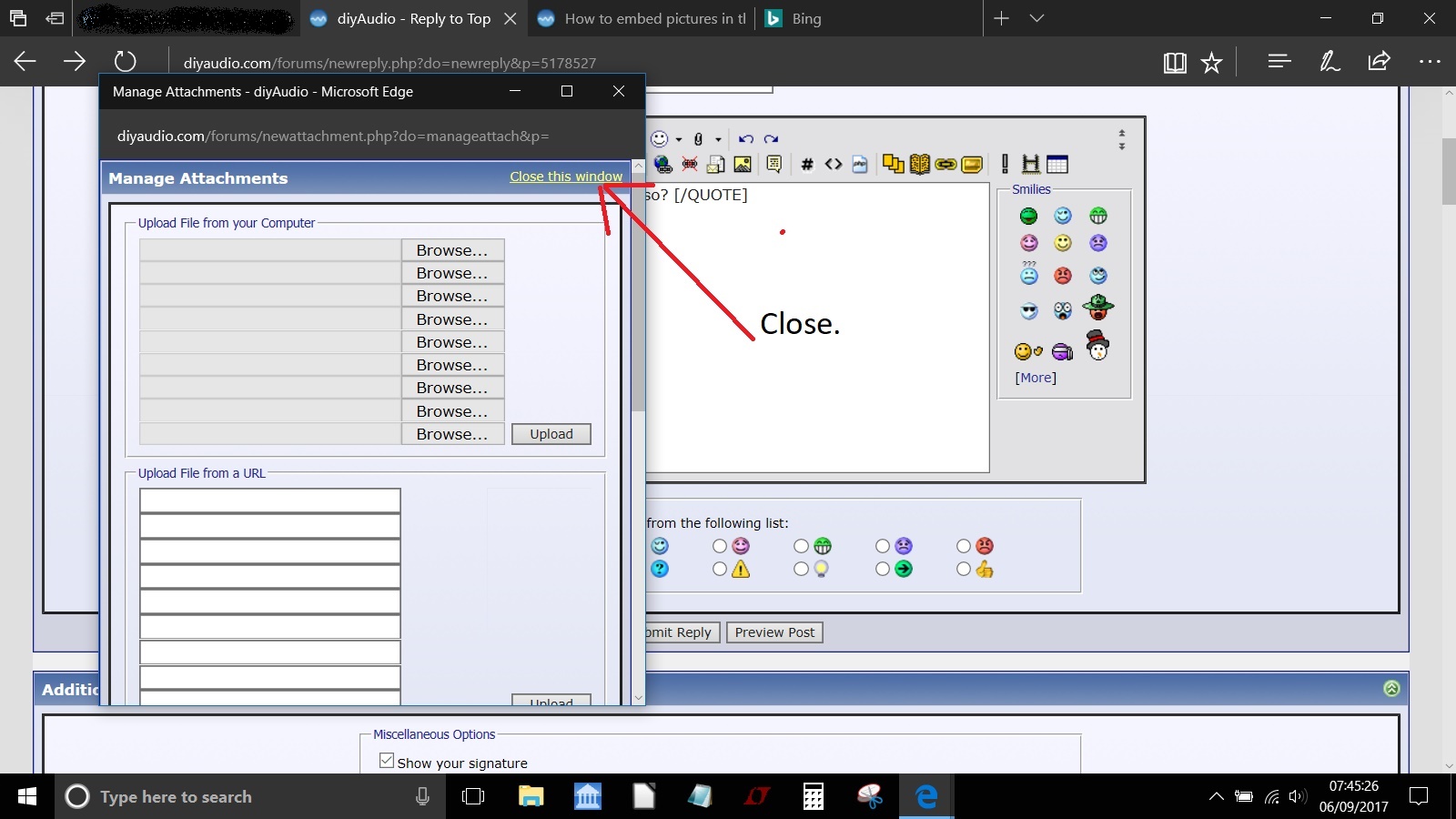The width and height of the screenshot is (1456, 819).
Task: Click the Preview Post button
Action: pos(774,632)
